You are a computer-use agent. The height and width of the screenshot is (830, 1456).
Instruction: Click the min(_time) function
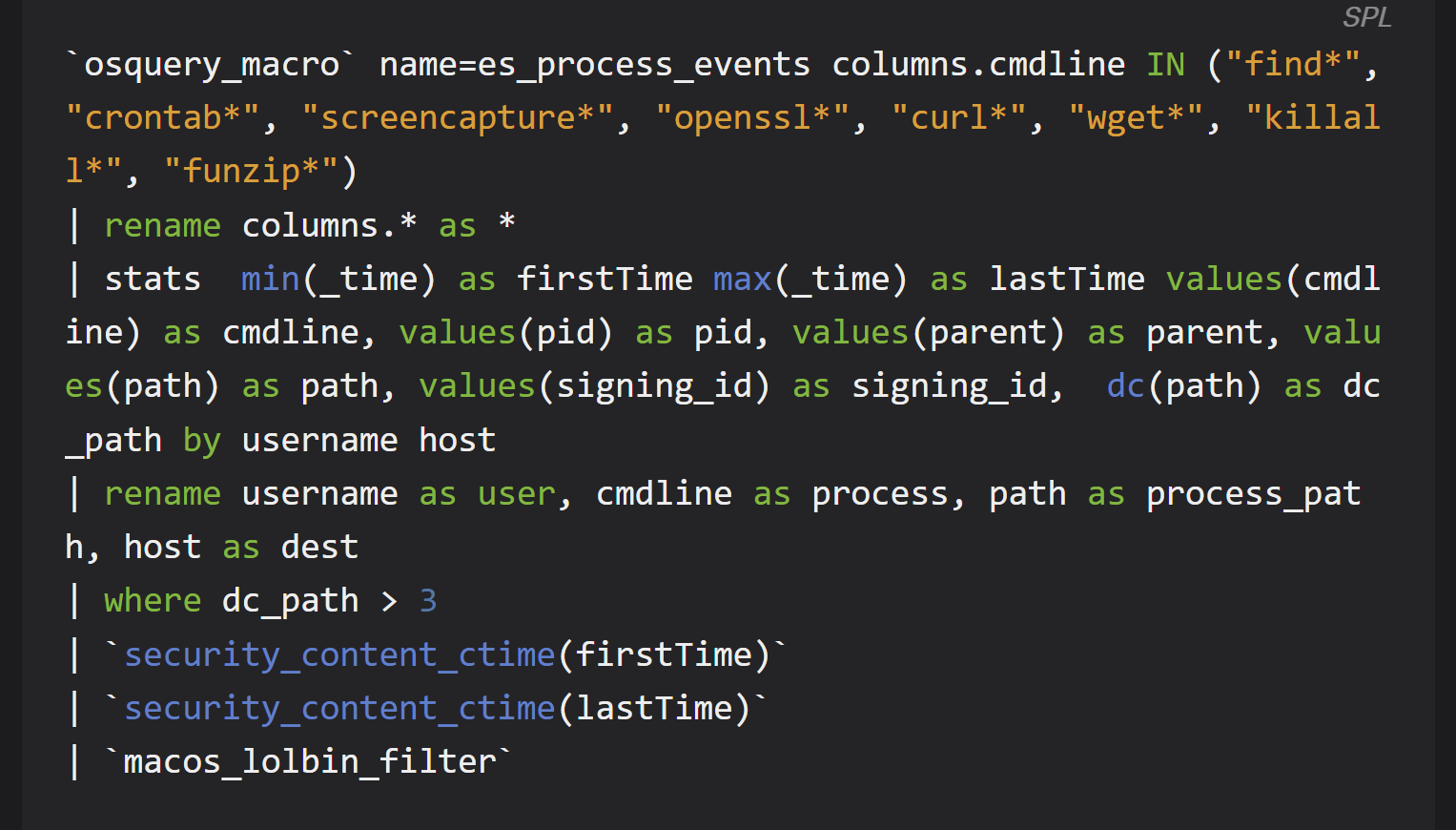pyautogui.click(x=338, y=280)
